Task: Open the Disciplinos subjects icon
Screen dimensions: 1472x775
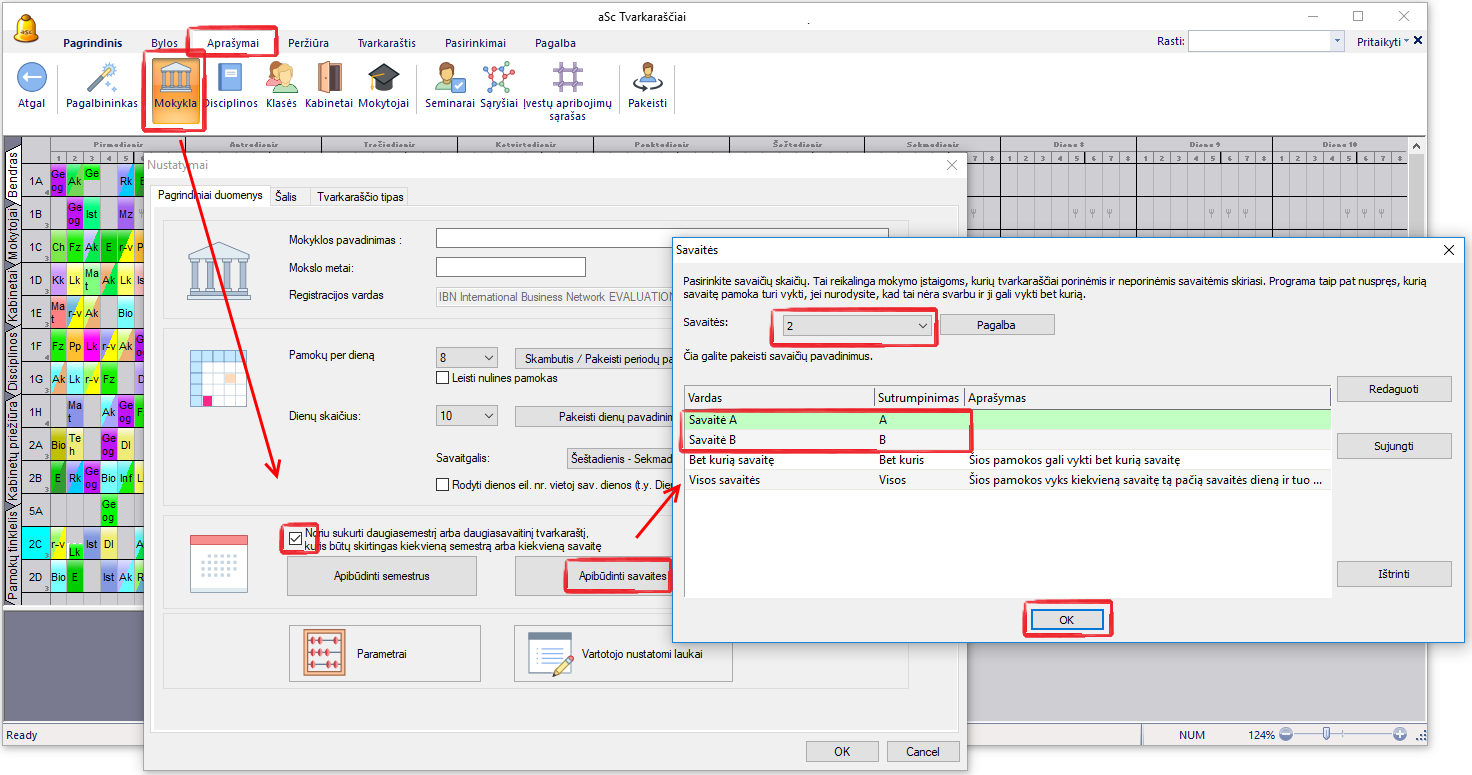Action: (x=231, y=79)
